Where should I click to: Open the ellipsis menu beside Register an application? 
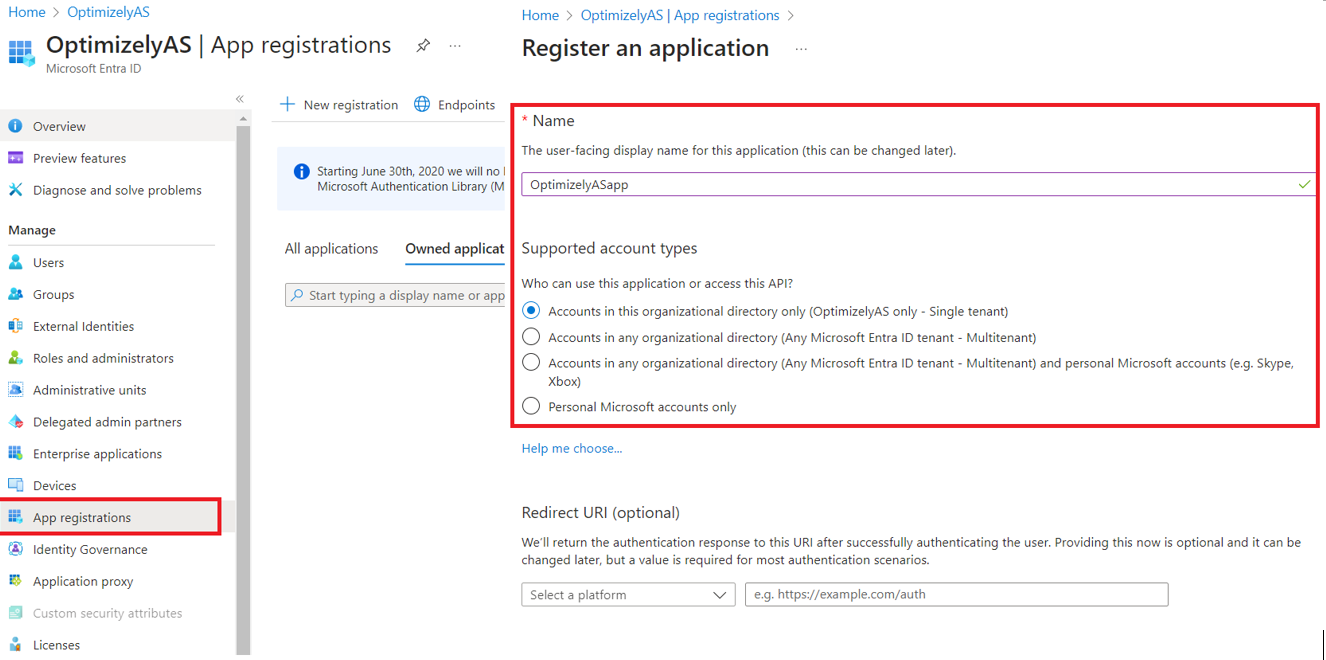pos(801,49)
